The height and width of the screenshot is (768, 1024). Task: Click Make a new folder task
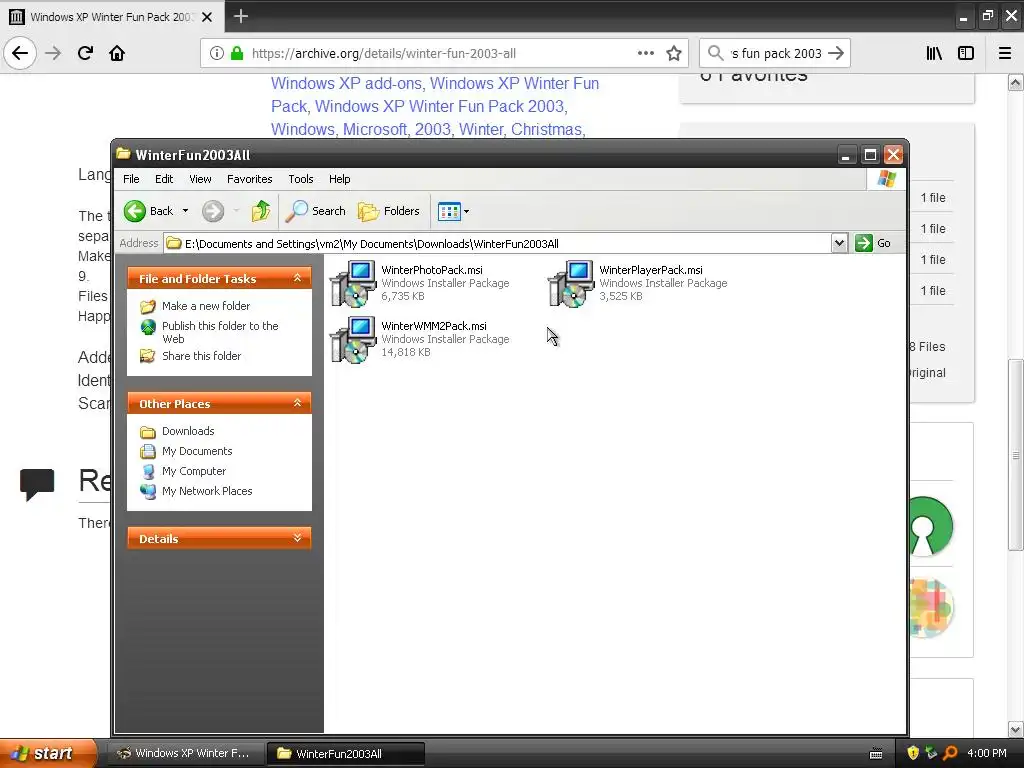[206, 306]
